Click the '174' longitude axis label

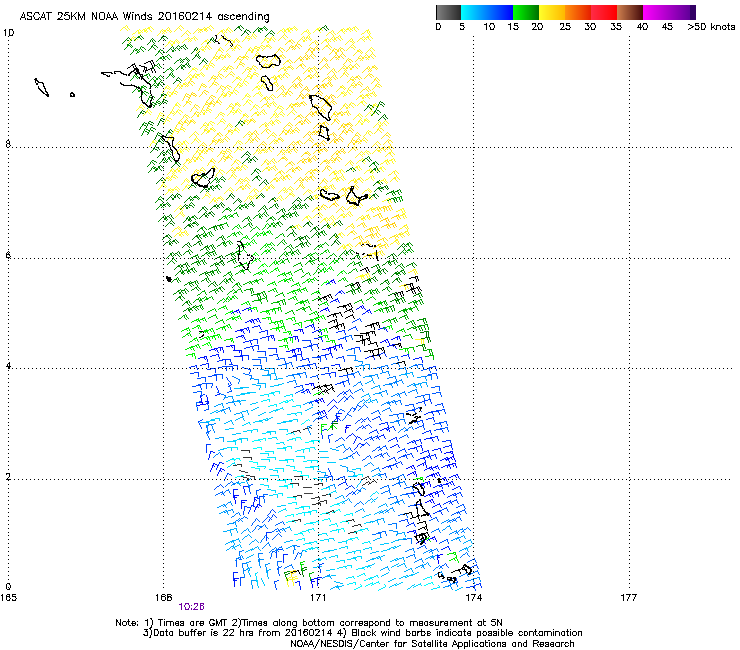pos(473,598)
